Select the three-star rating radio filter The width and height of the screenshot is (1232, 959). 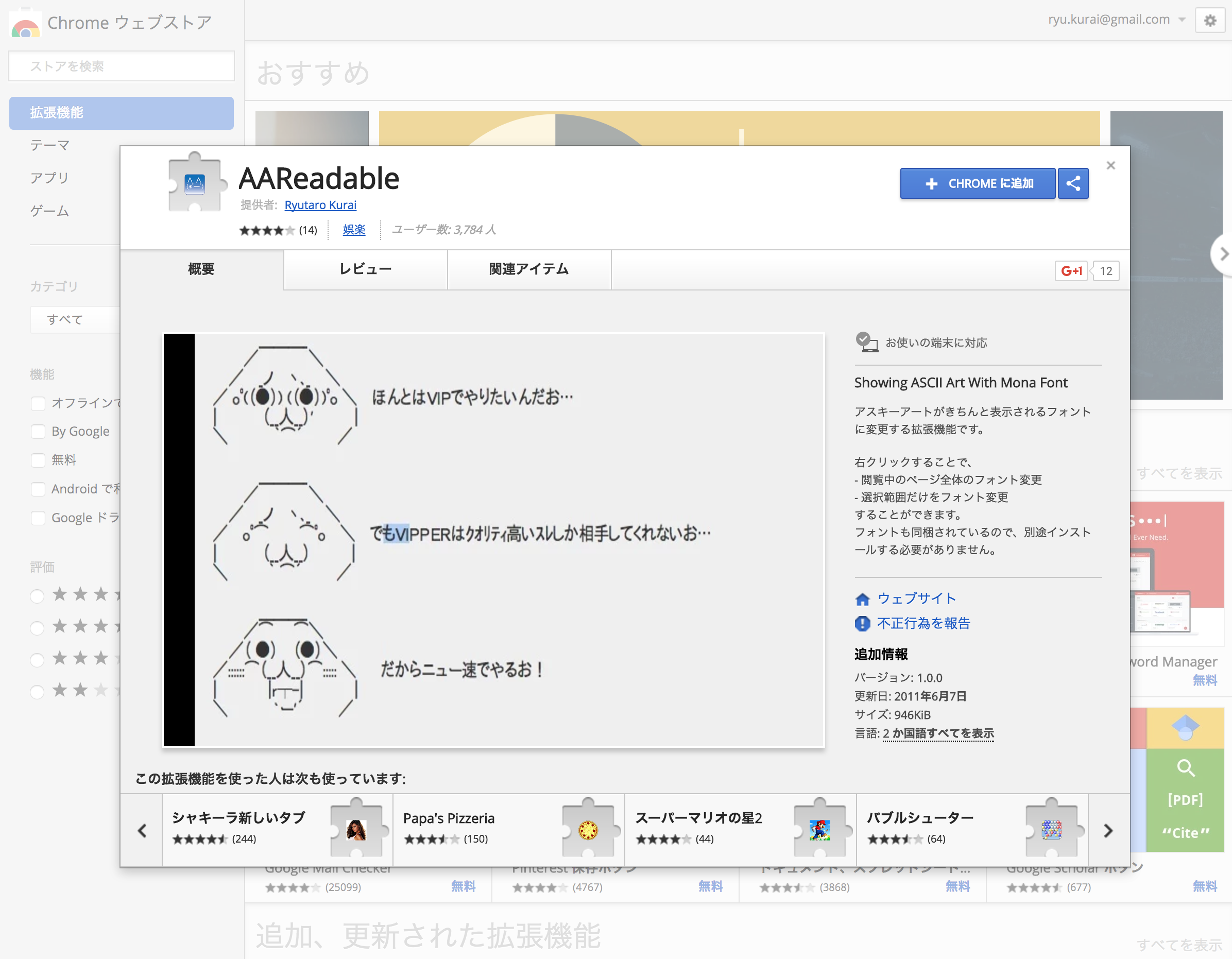point(37,660)
